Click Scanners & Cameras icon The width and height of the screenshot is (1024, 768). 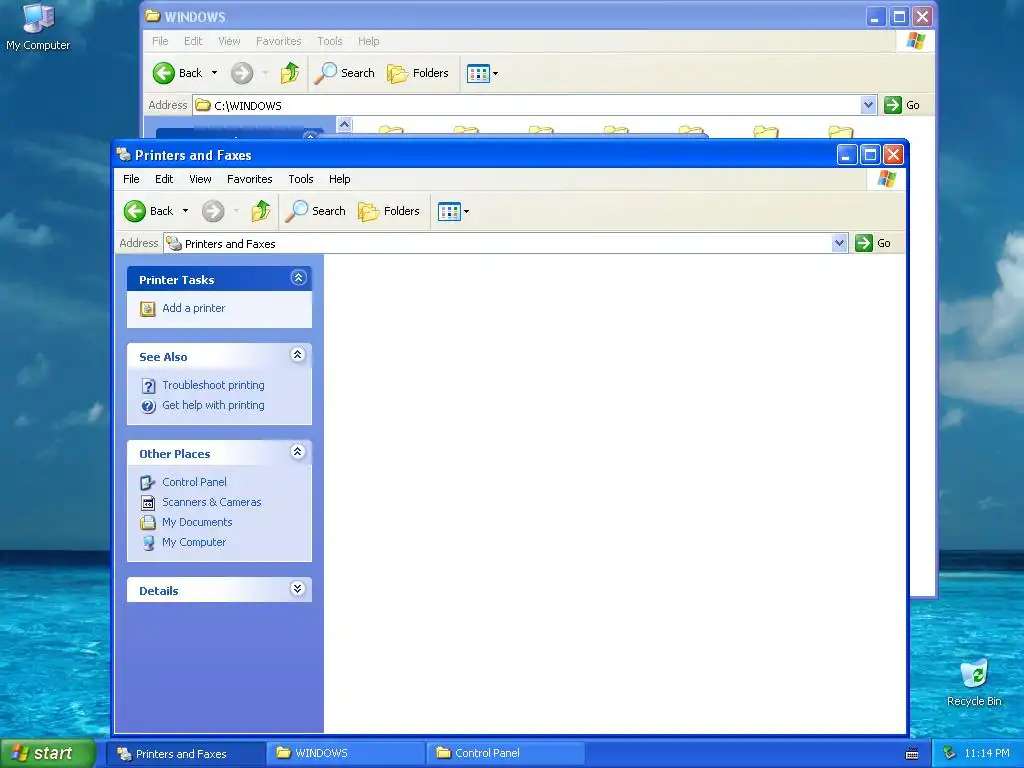(x=148, y=503)
